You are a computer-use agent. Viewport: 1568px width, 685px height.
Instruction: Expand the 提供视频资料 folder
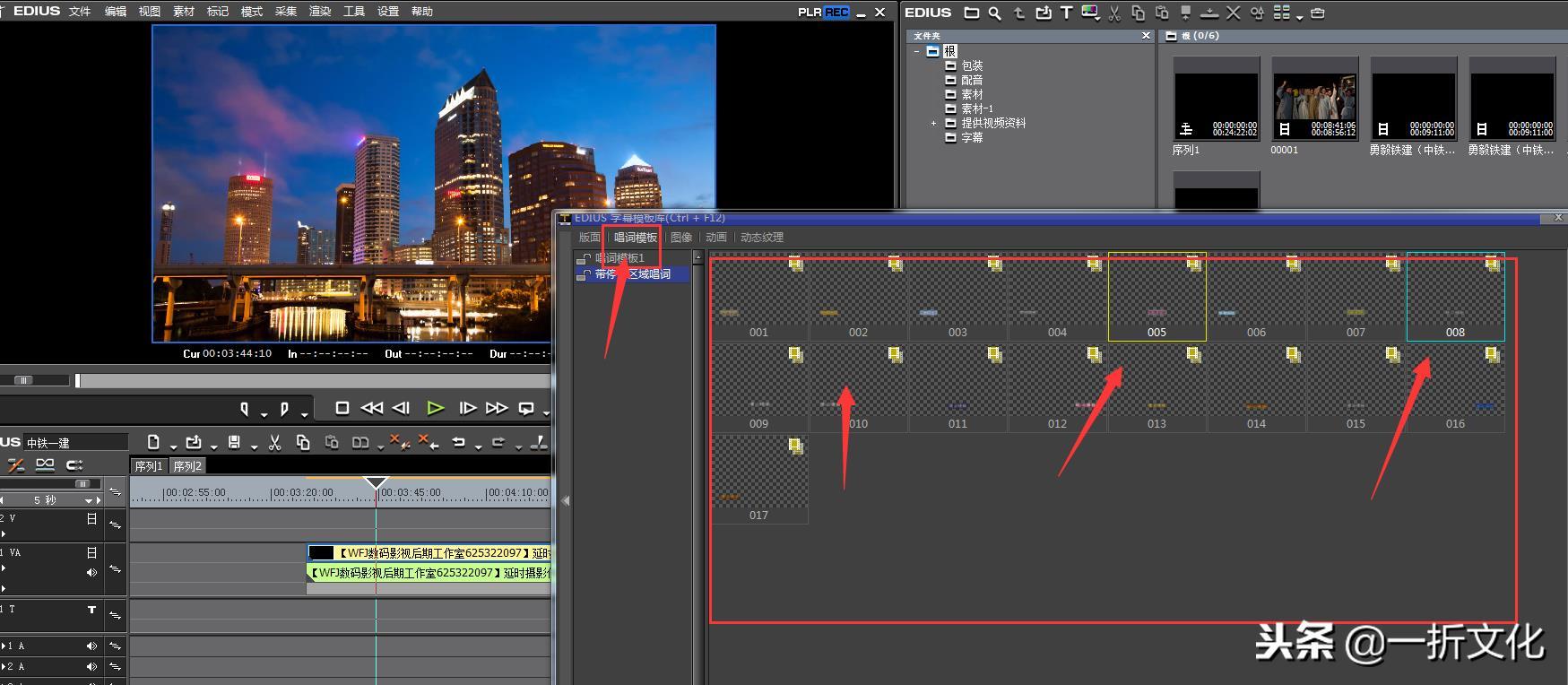click(x=933, y=123)
